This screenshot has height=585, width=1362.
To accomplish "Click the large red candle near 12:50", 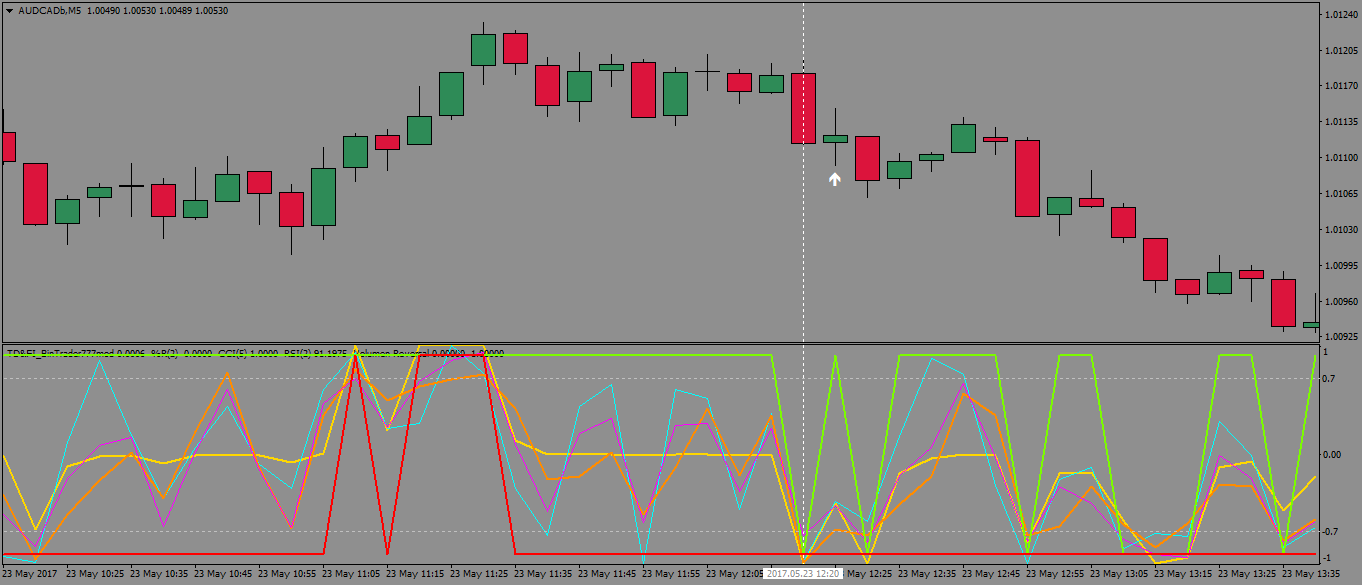I will click(x=1027, y=178).
